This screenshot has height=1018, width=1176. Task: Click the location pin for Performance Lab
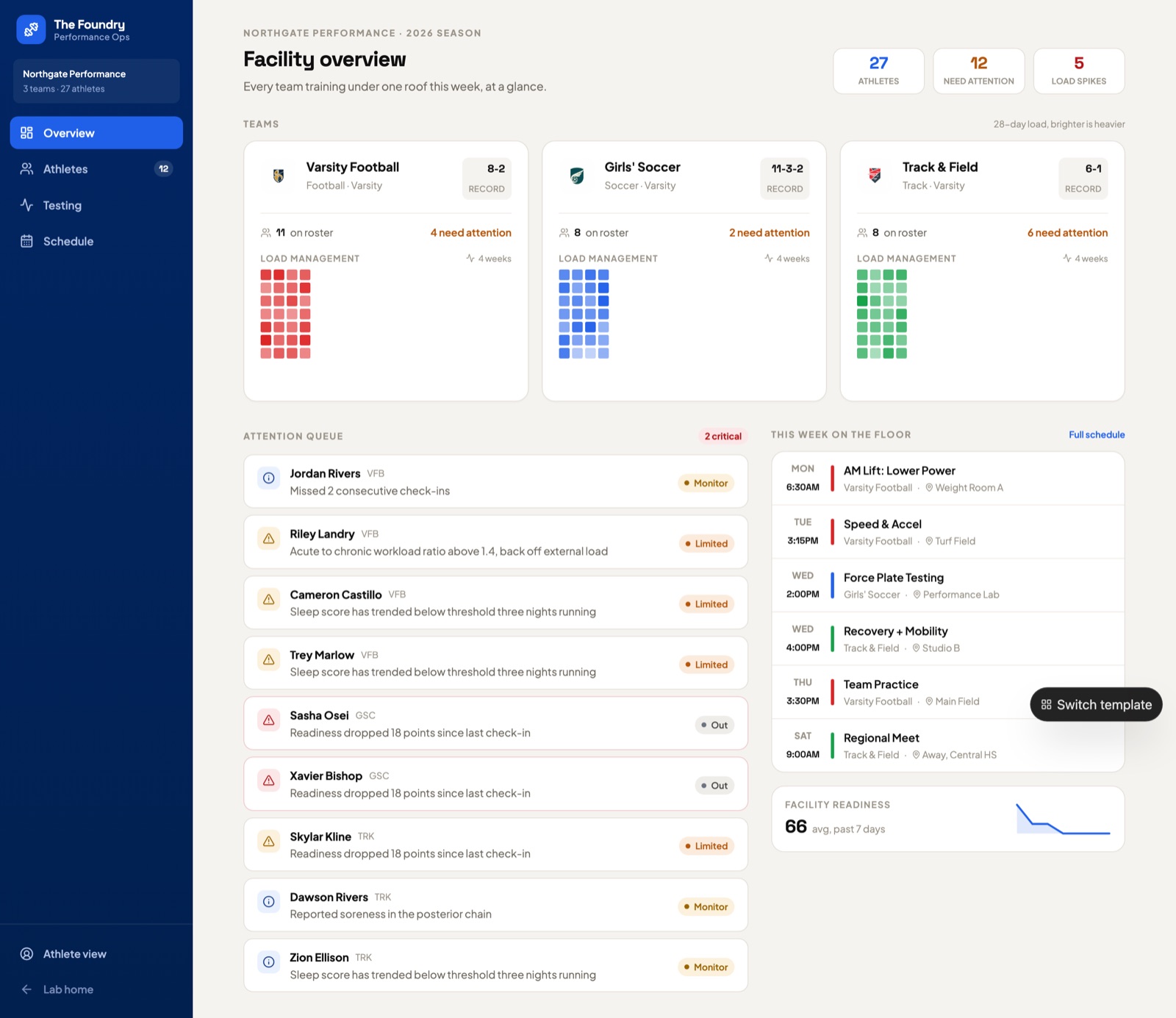(917, 595)
